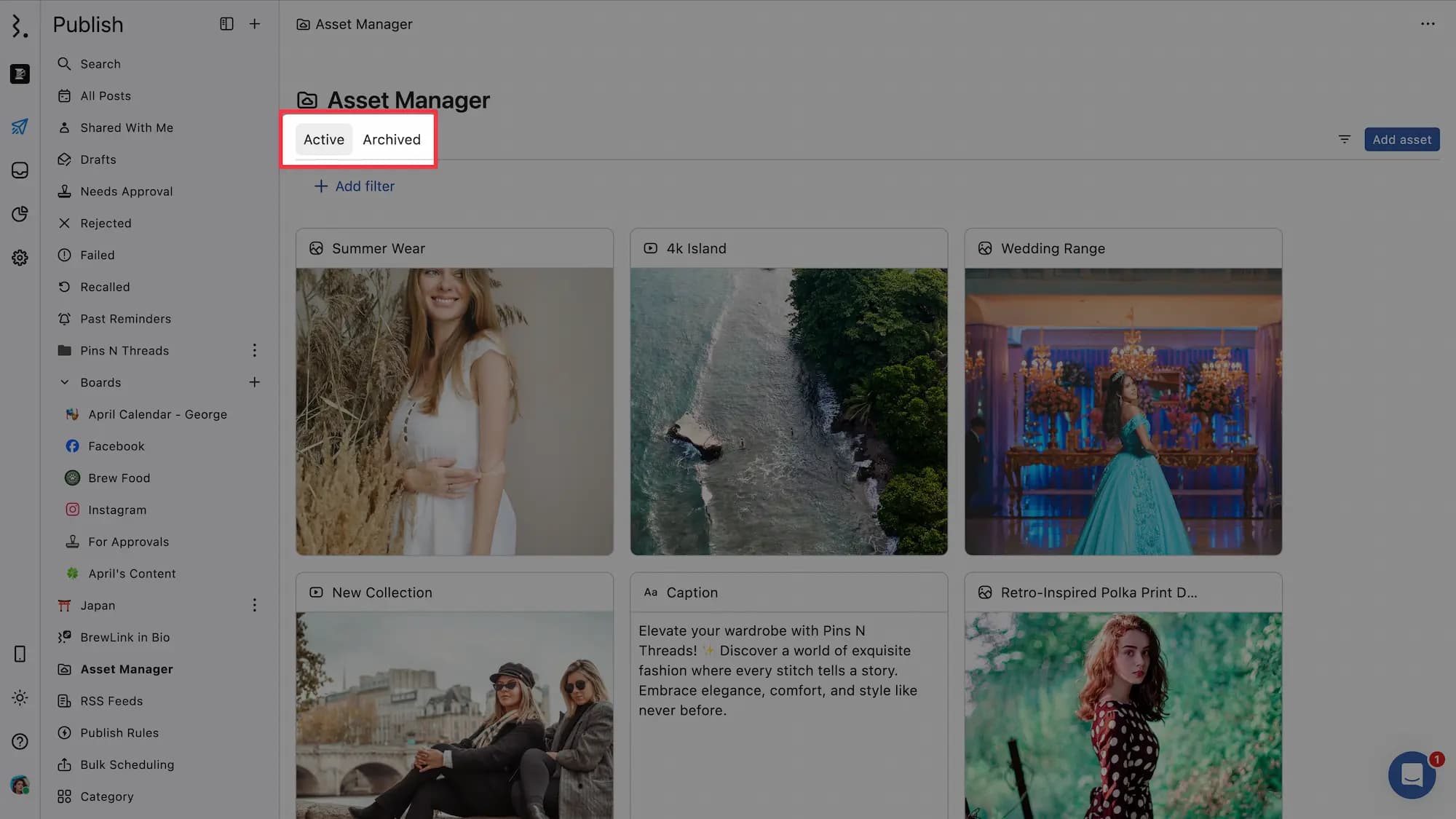Open the Wedding Range asset thumbnail

coord(1123,411)
